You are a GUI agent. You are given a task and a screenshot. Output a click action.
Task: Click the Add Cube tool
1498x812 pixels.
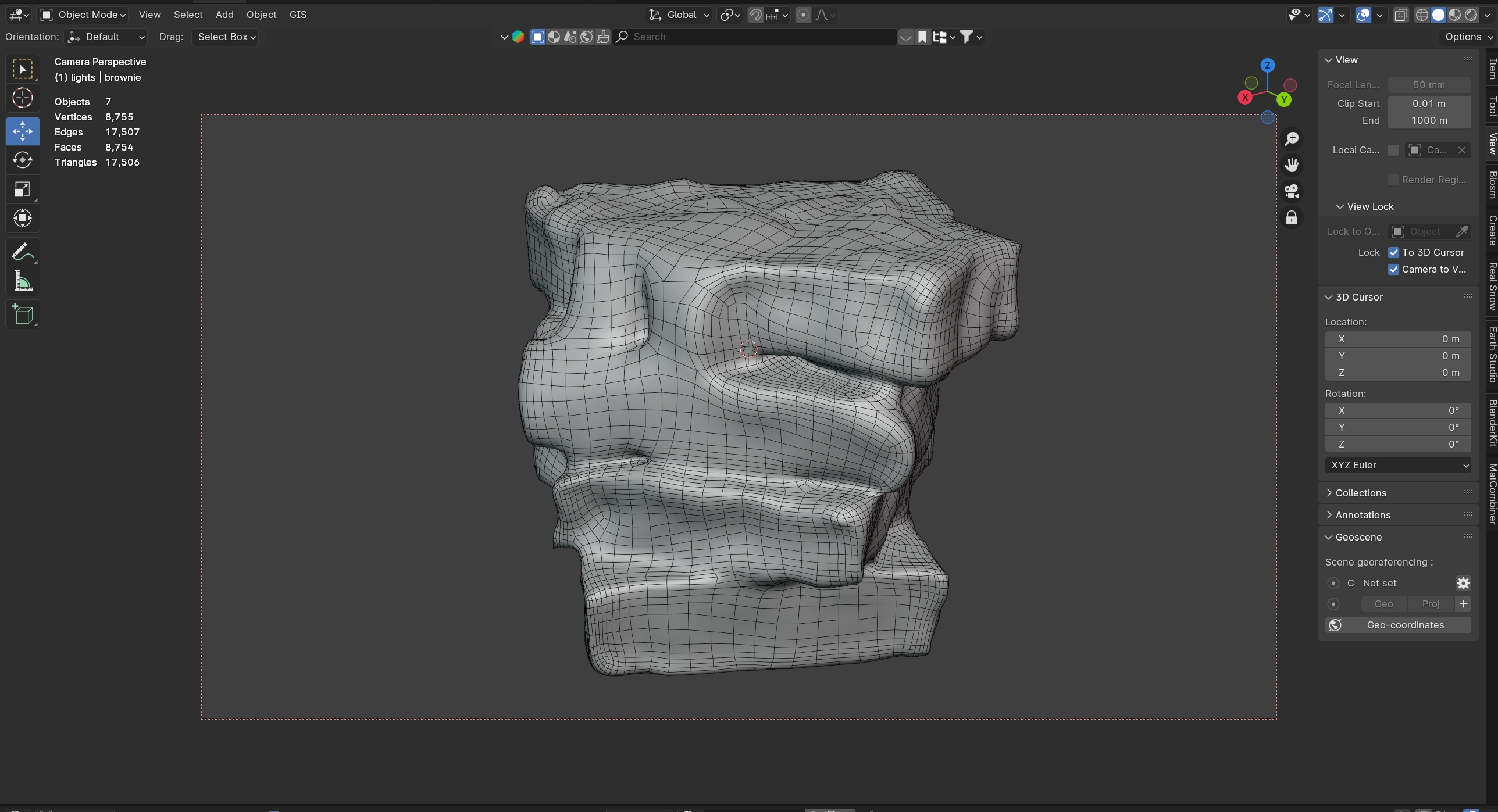23,314
